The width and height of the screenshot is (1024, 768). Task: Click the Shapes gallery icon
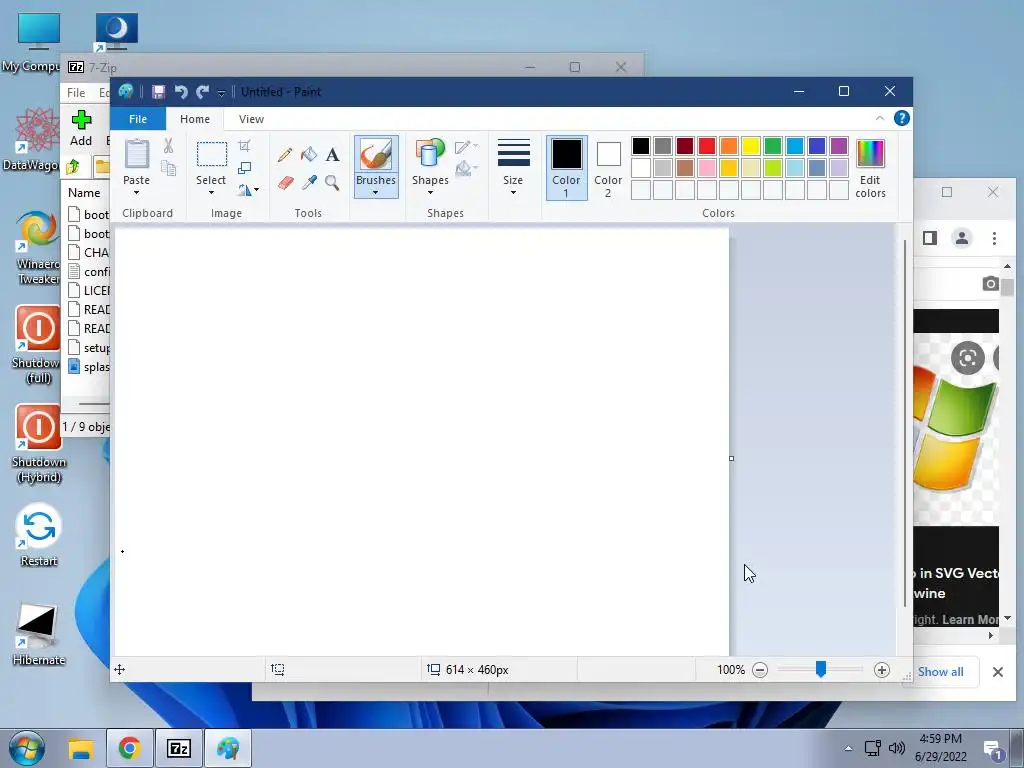click(x=430, y=154)
